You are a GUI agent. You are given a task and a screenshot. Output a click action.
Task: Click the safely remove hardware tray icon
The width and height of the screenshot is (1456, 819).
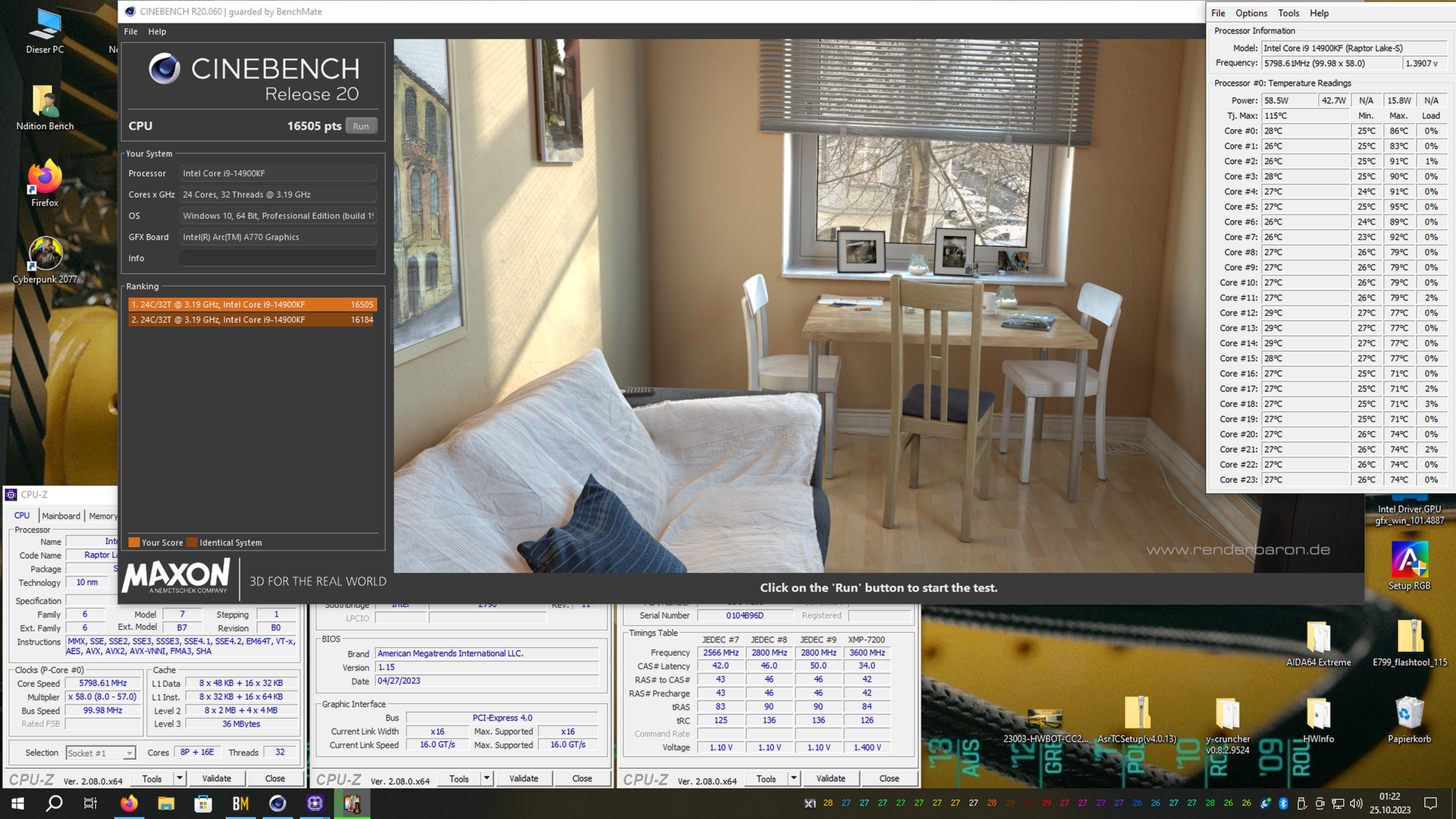click(x=1301, y=803)
